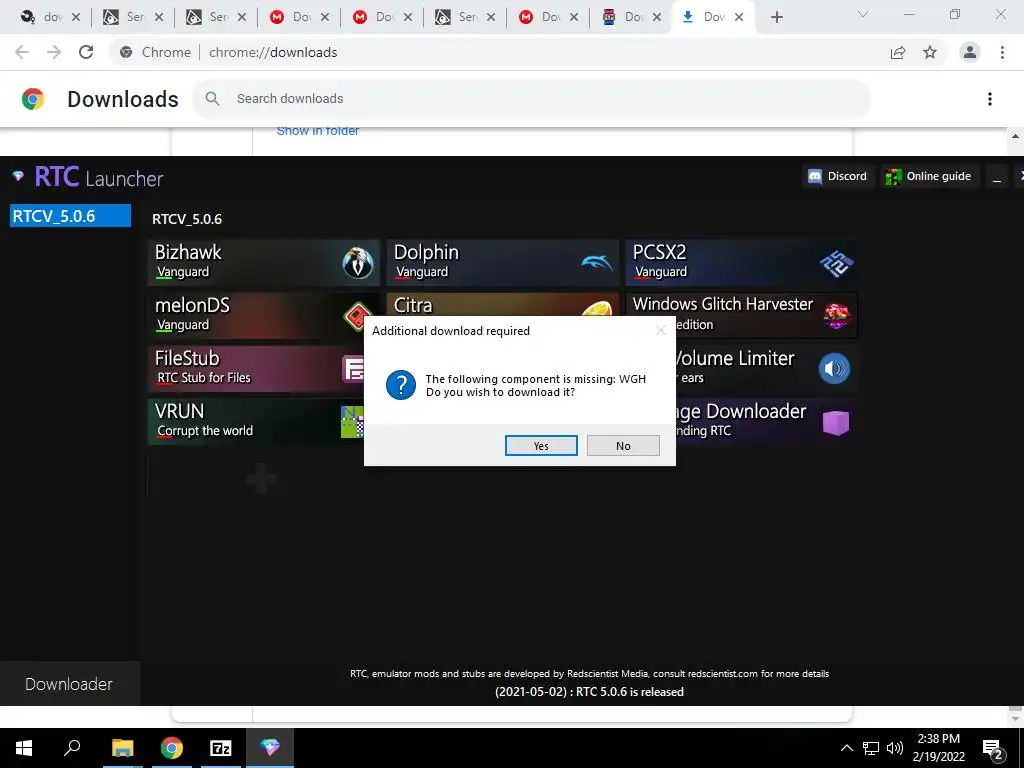Click the Bizhawk eagle icon

coord(358,263)
